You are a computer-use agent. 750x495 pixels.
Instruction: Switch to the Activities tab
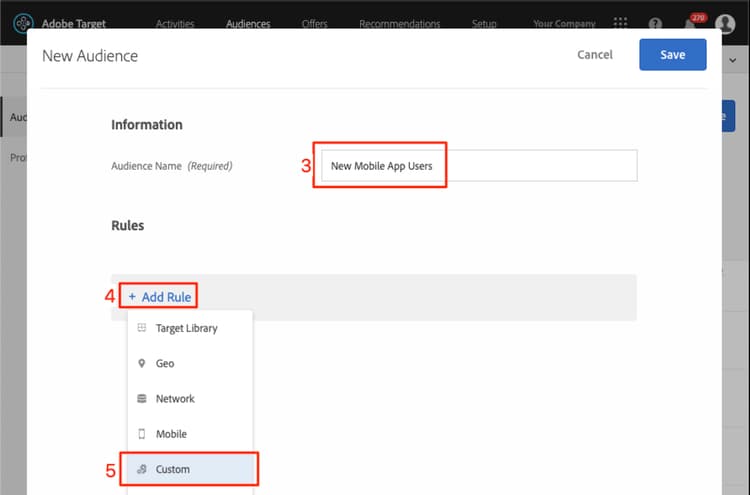pyautogui.click(x=176, y=23)
